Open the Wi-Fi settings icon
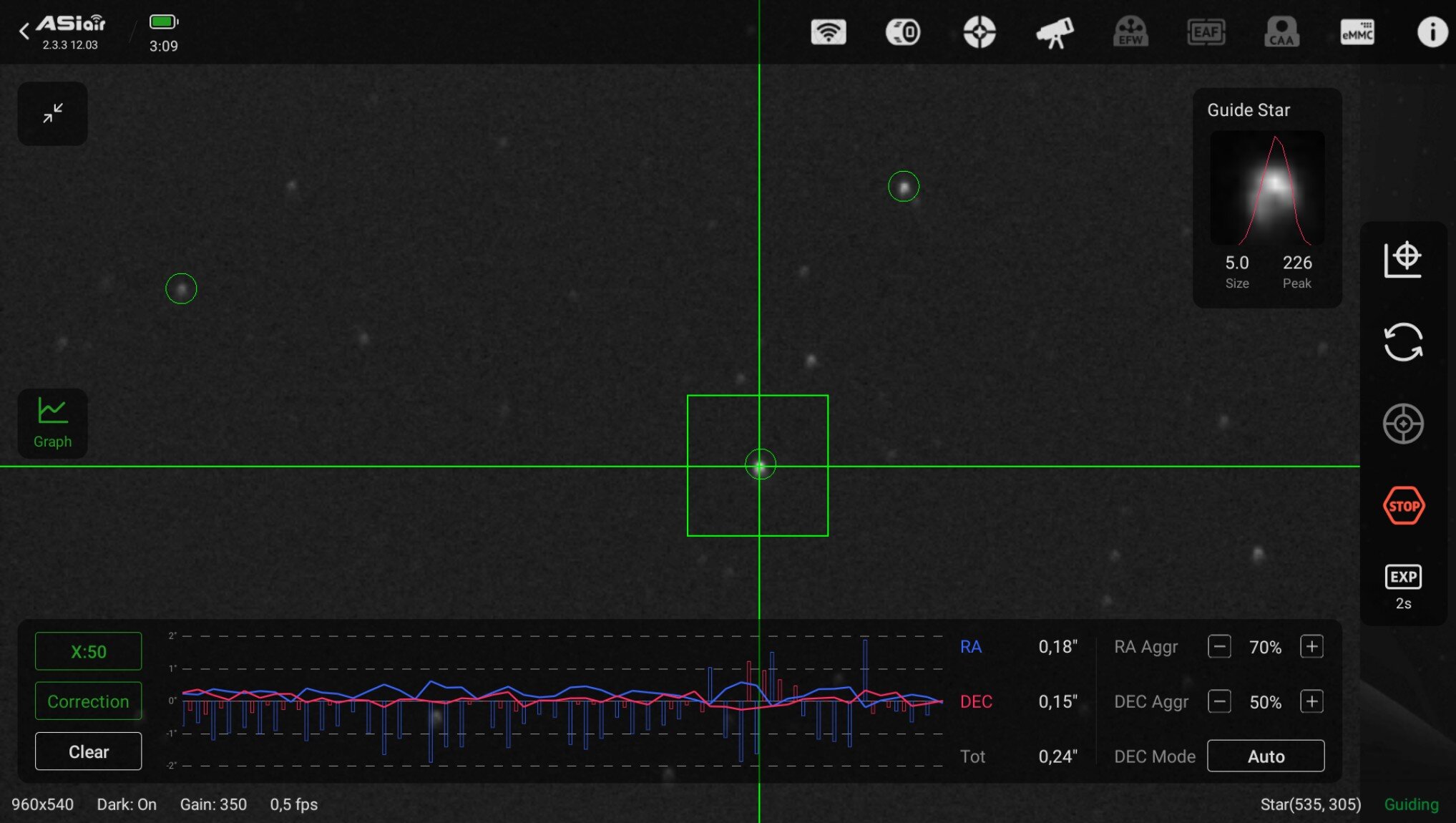 (x=828, y=32)
